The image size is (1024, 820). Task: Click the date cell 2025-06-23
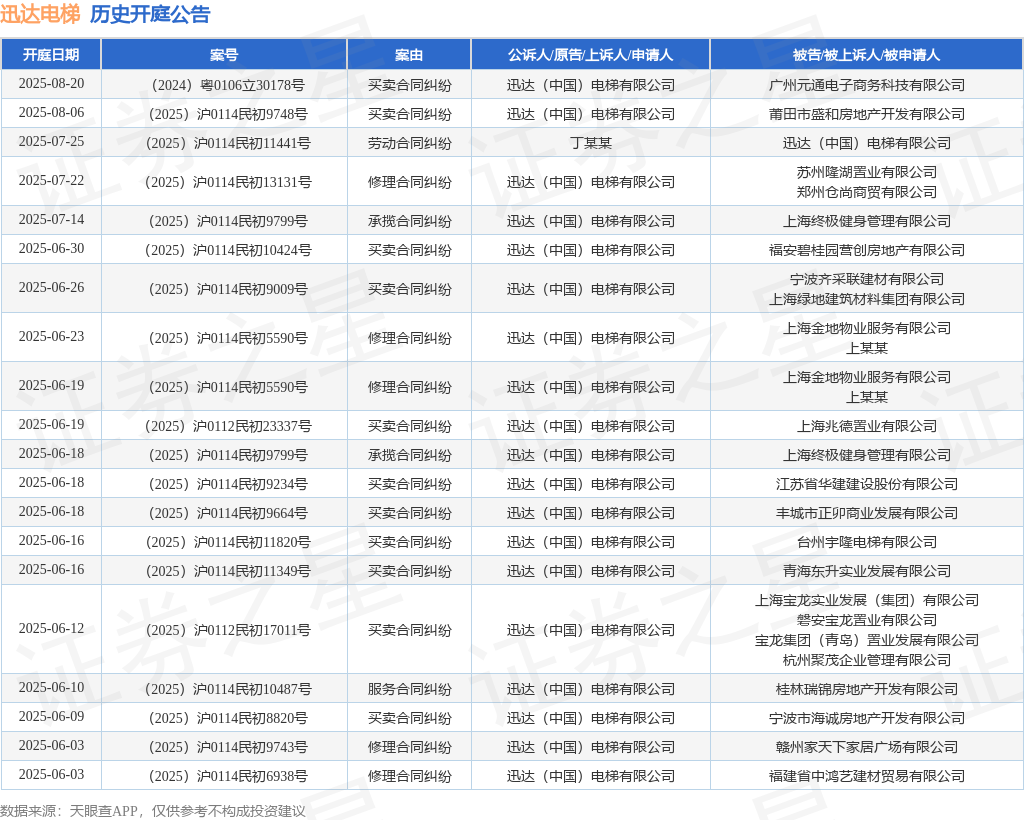click(51, 336)
